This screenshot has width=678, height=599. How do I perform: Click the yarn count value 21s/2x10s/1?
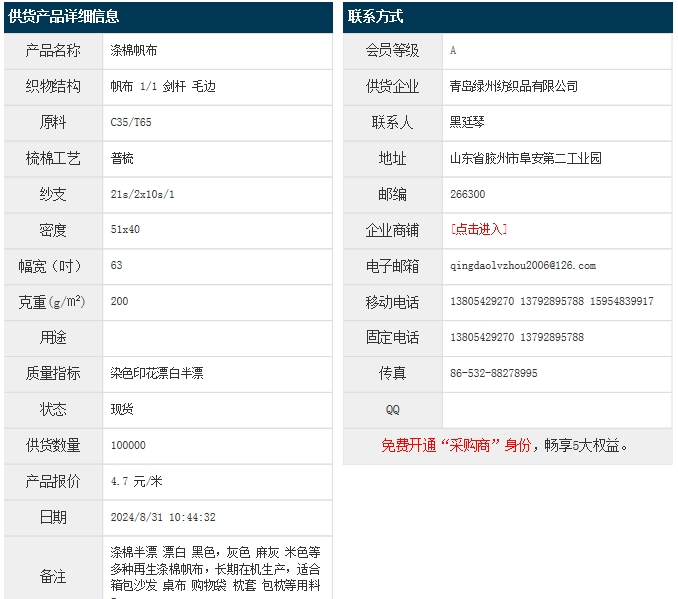pyautogui.click(x=142, y=194)
